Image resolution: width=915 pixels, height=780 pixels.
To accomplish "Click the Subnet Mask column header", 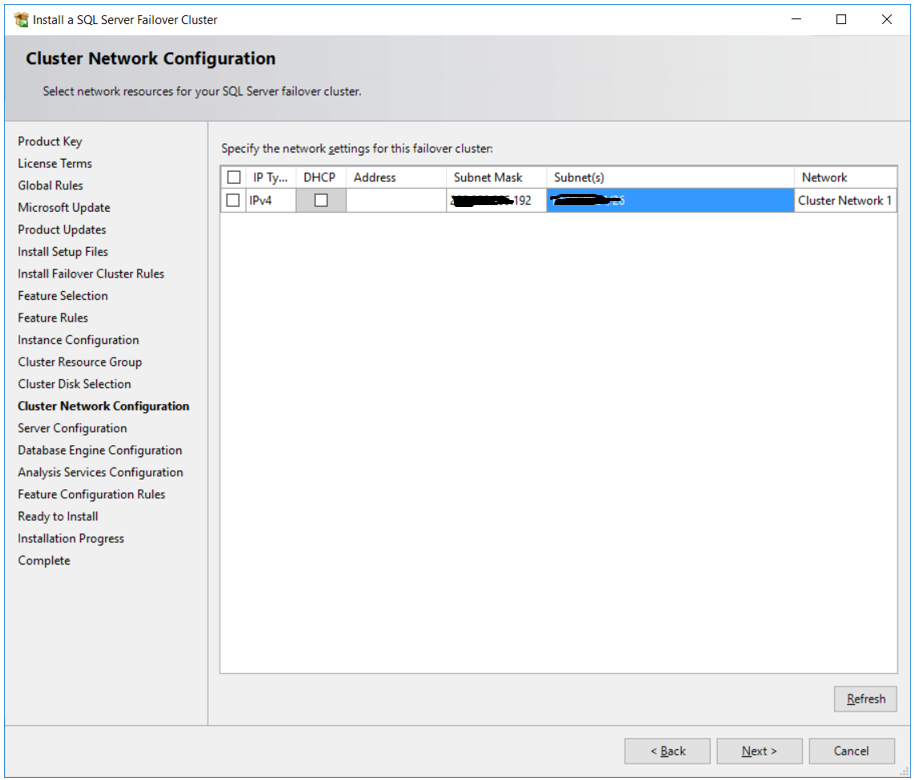I will point(496,177).
